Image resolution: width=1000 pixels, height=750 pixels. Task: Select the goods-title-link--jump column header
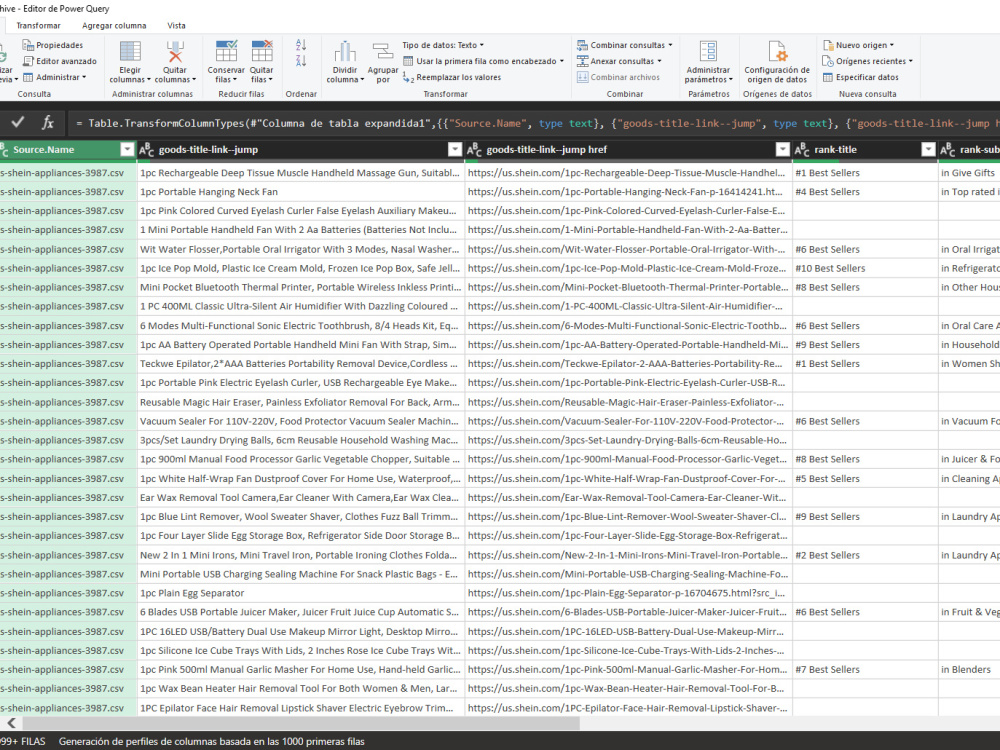(x=301, y=149)
